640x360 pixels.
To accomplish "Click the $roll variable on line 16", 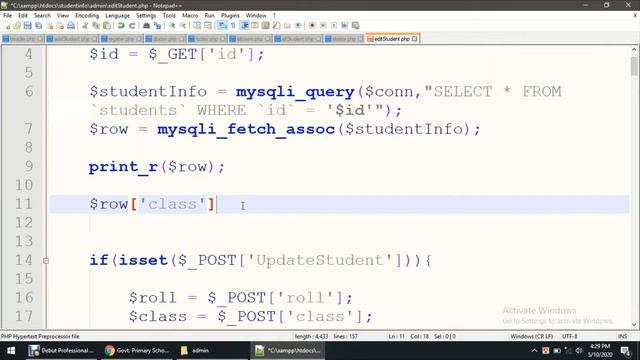I will (x=153, y=298).
